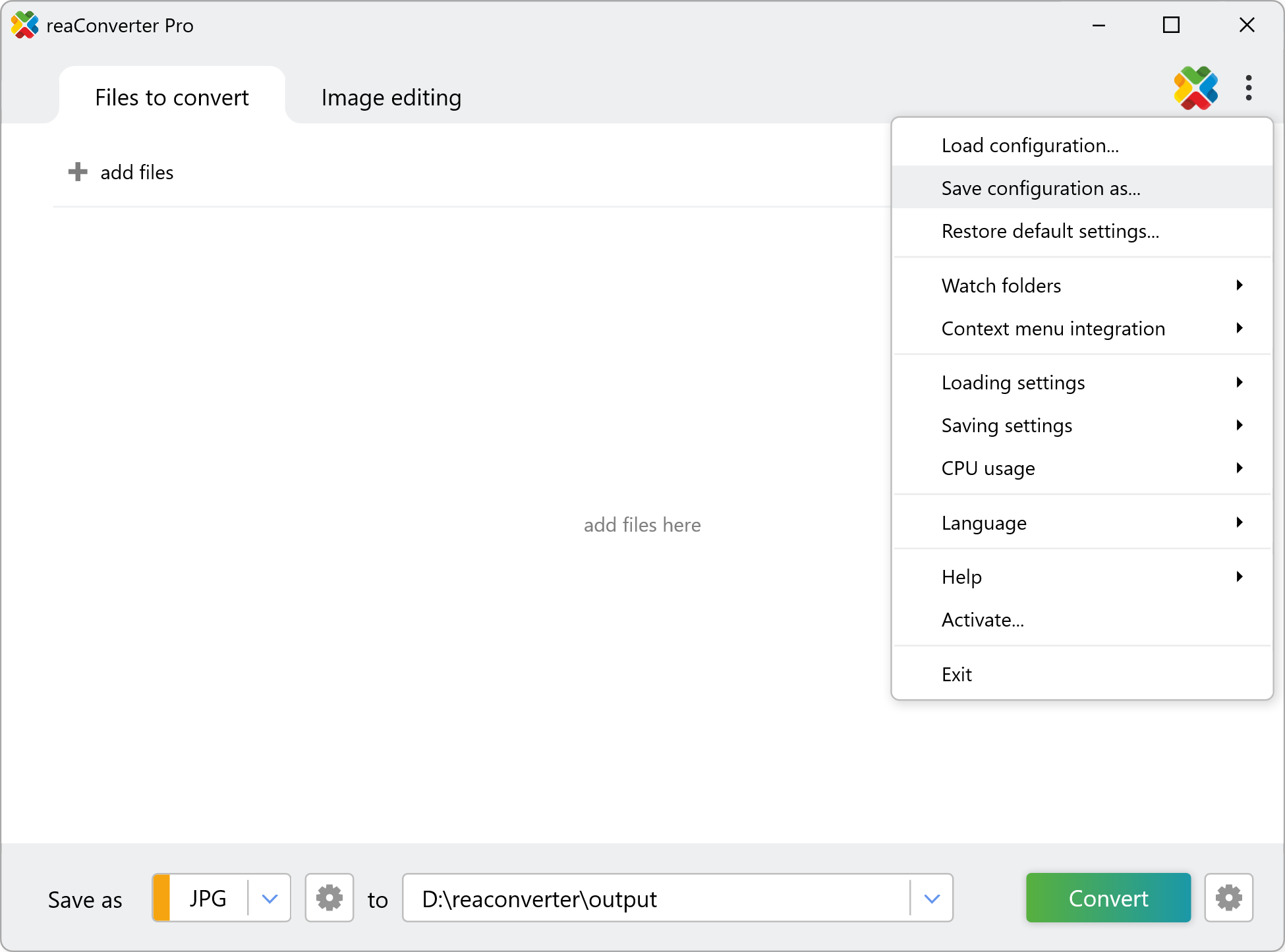
Task: Click the plus icon beside add files
Action: point(78,172)
